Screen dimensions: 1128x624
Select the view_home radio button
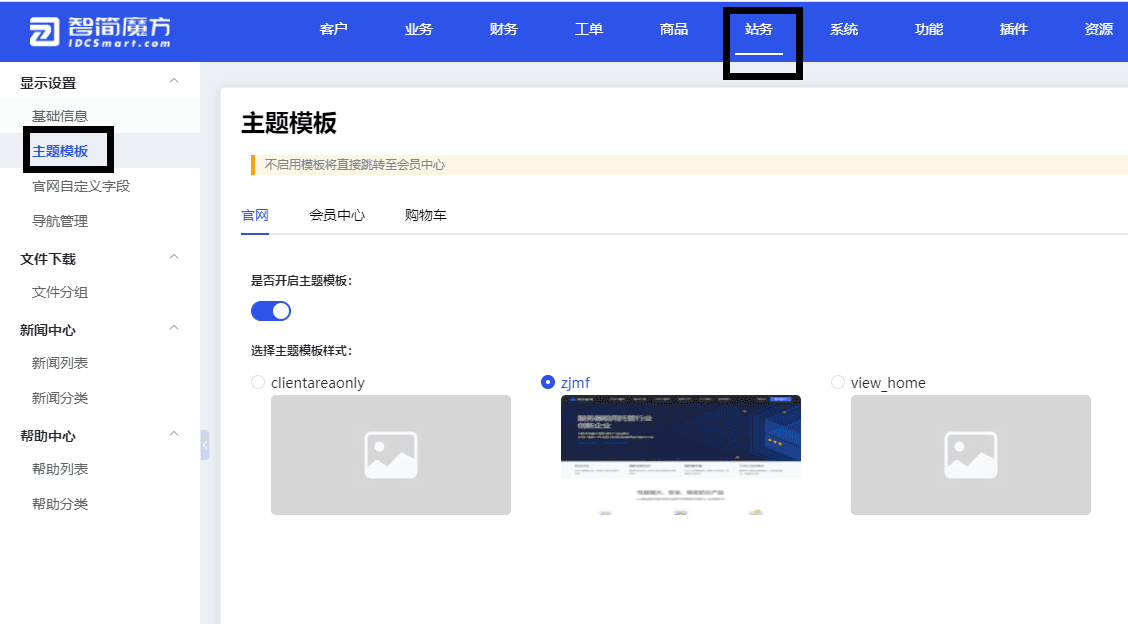coord(837,382)
